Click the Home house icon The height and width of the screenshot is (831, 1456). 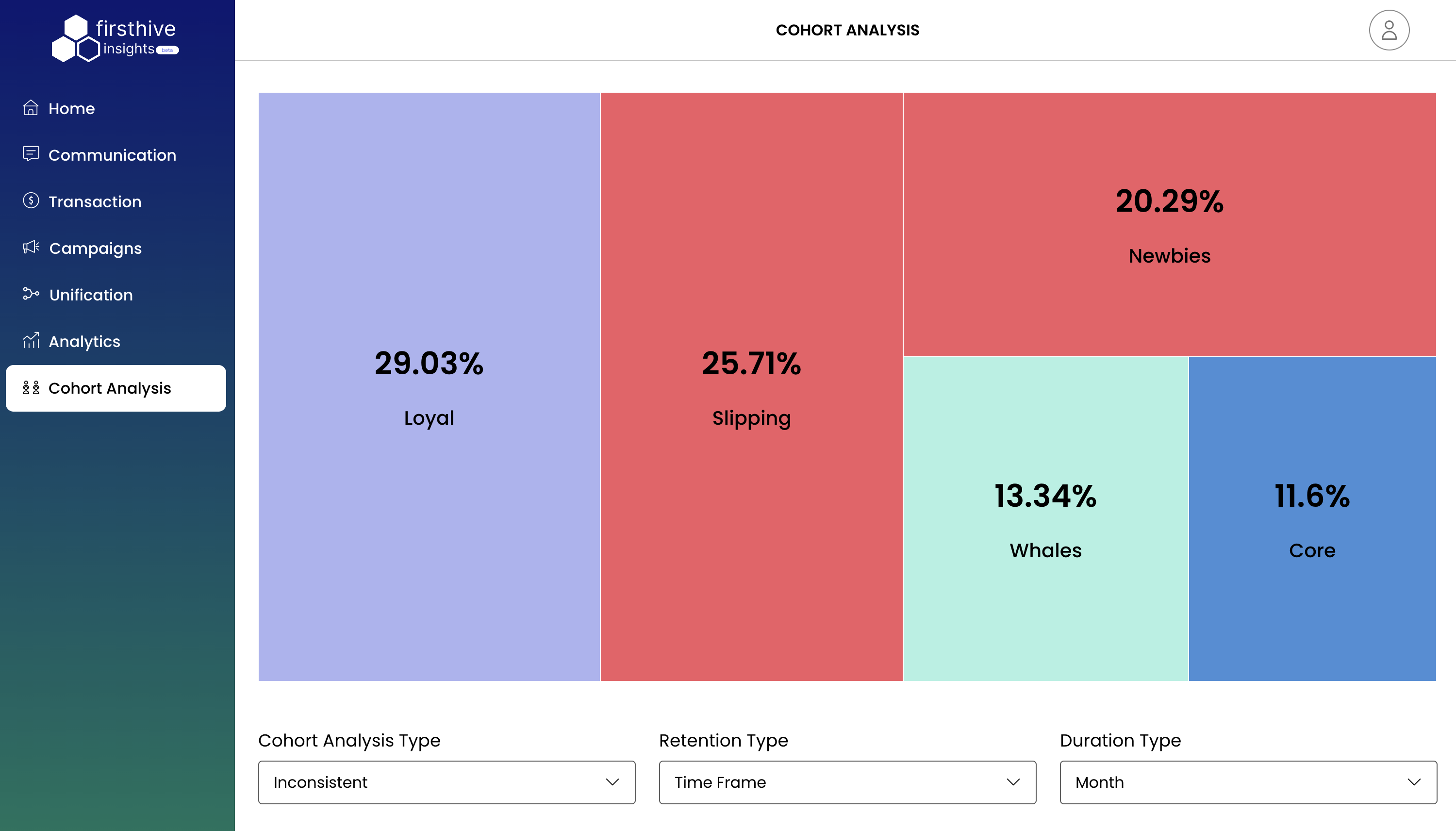tap(31, 108)
